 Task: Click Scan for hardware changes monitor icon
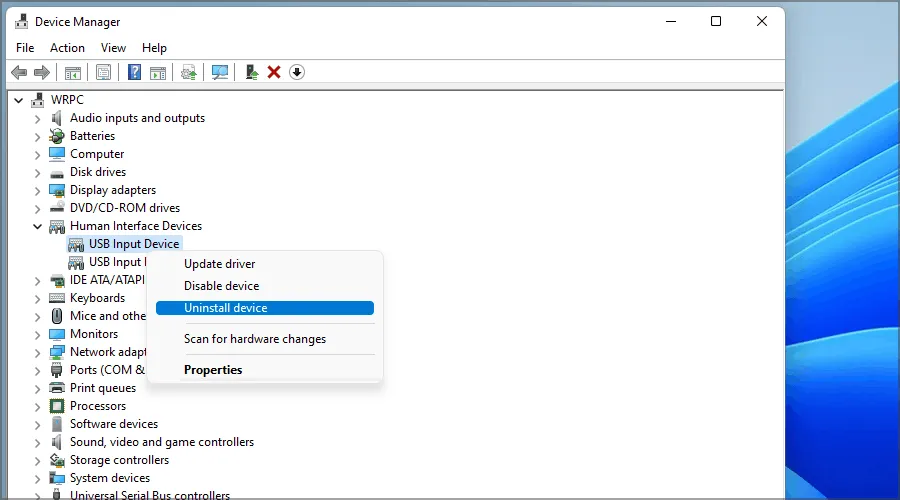pyautogui.click(x=220, y=72)
